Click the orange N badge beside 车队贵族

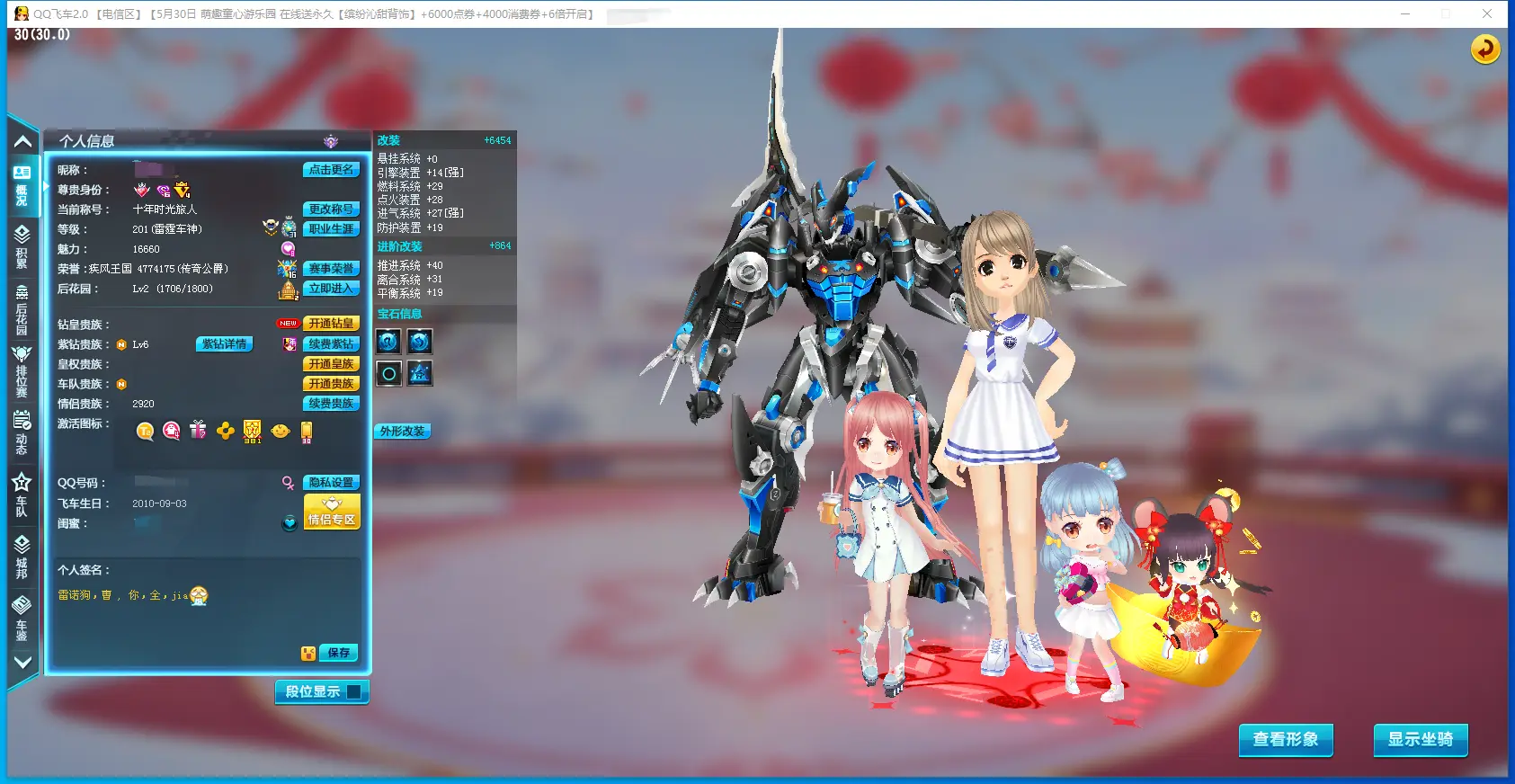121,384
